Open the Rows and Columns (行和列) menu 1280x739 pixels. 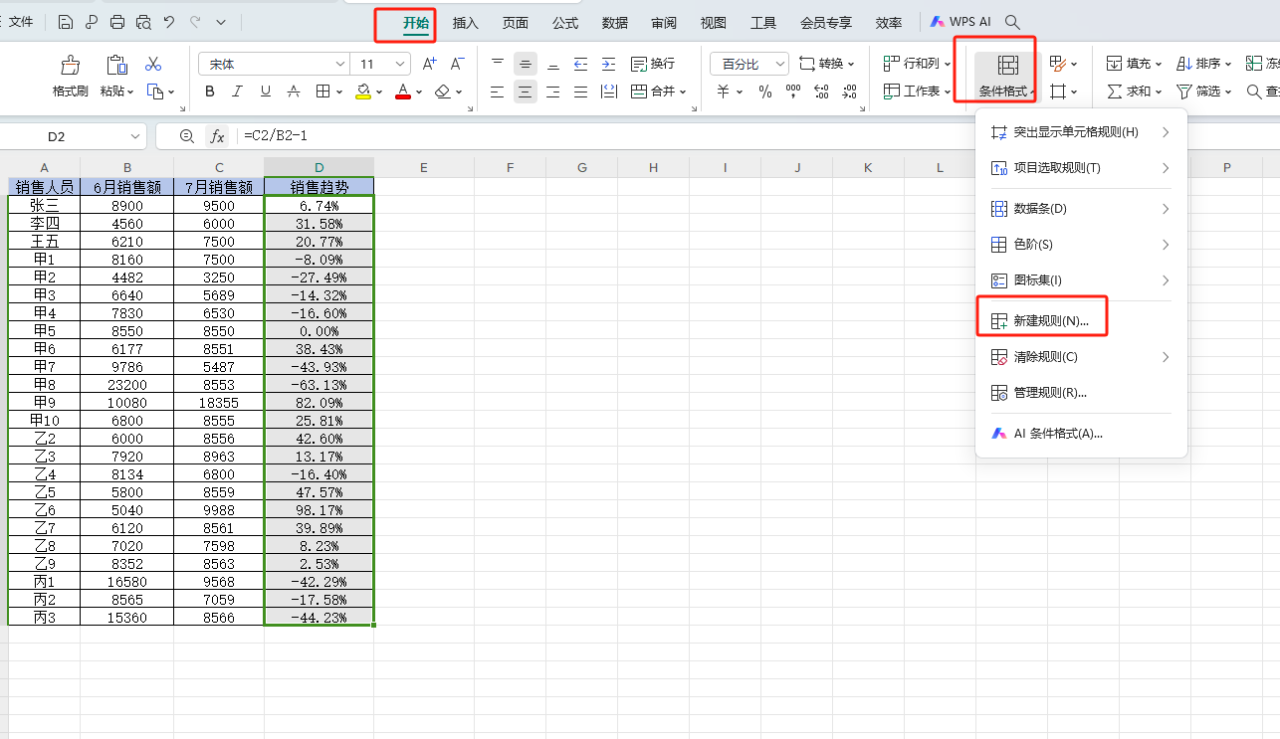click(x=917, y=64)
